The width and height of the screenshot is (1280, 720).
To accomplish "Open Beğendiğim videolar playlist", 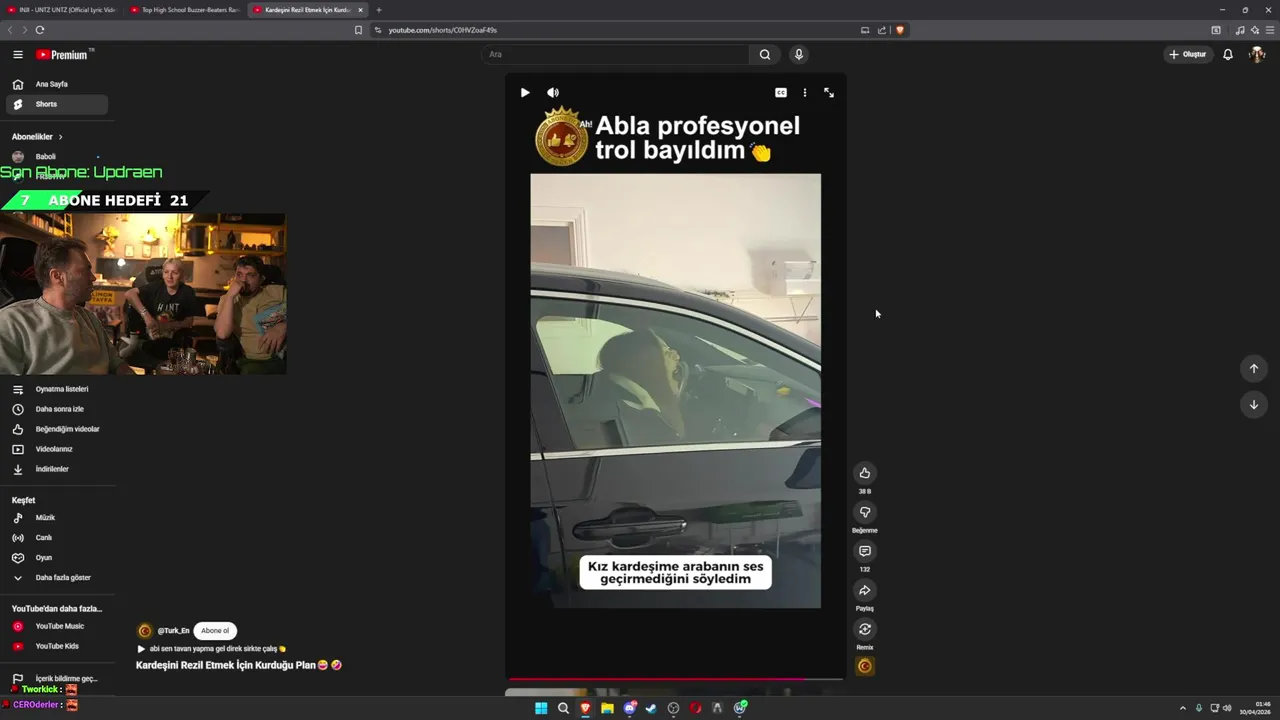I will 57,429.
